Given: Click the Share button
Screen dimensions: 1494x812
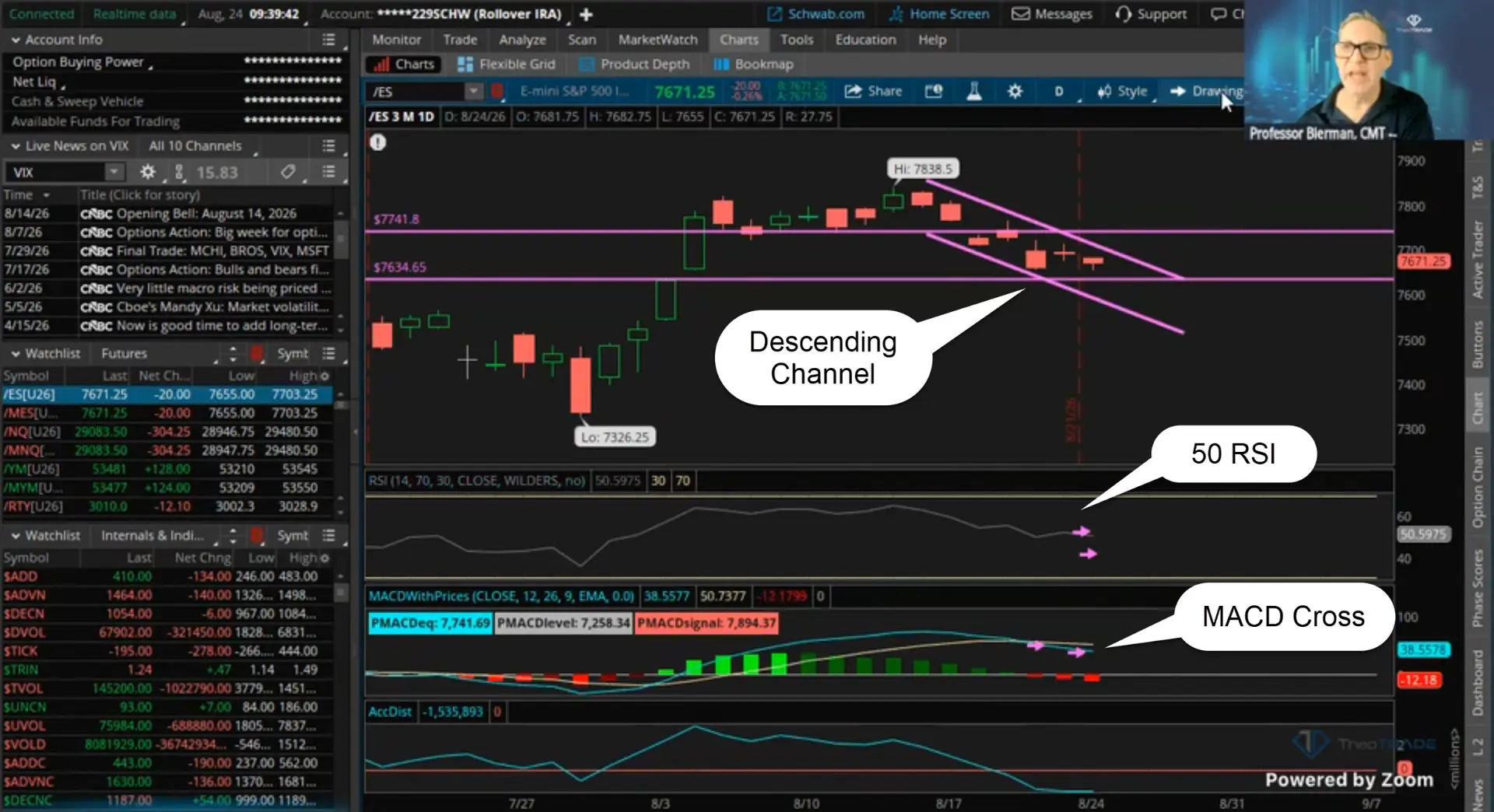Looking at the screenshot, I should [874, 92].
